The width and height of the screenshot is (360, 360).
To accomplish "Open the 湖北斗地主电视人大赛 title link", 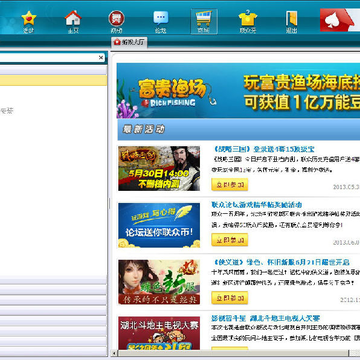I will pos(266,319).
